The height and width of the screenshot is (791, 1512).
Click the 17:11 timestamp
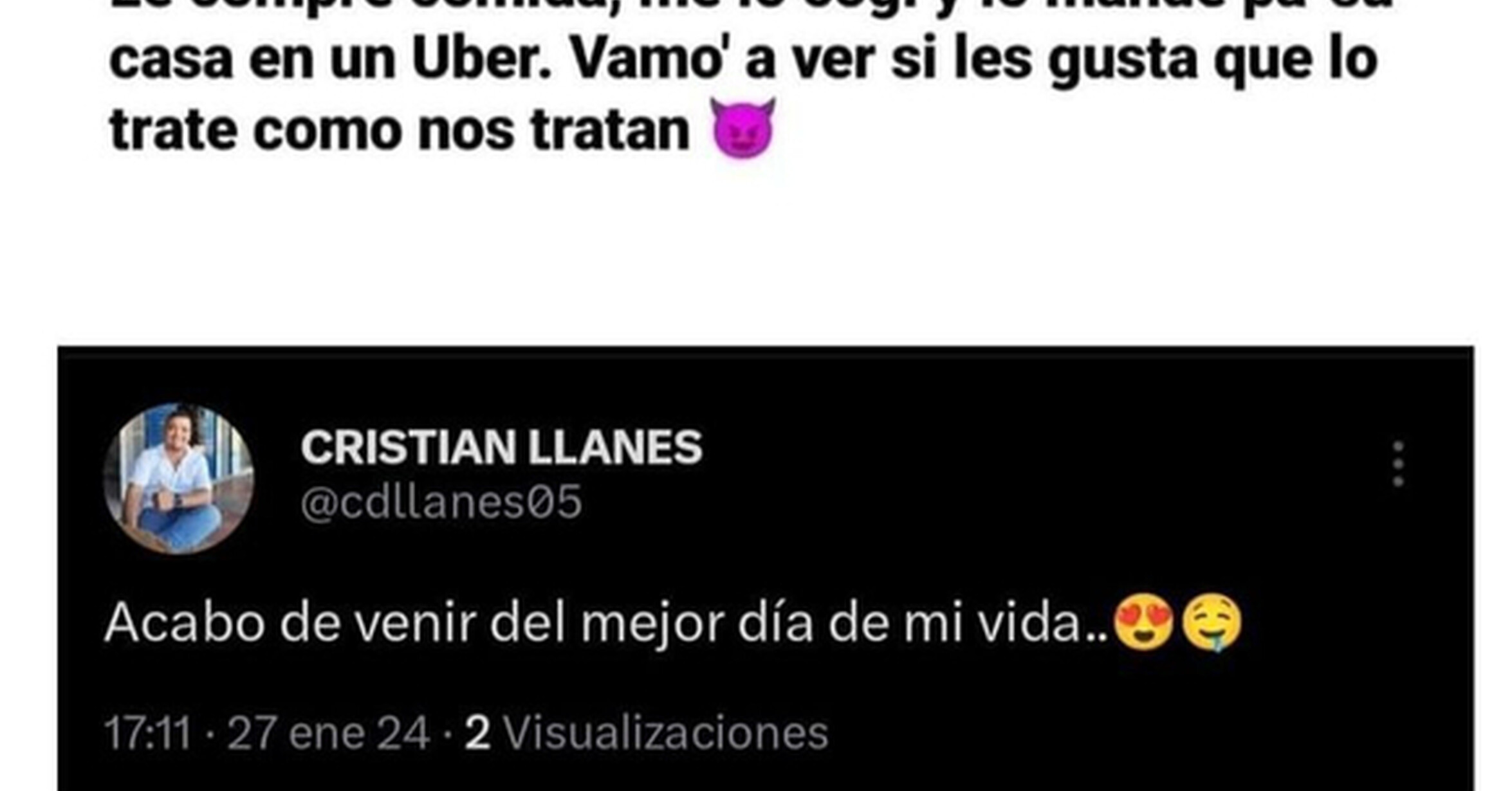148,732
